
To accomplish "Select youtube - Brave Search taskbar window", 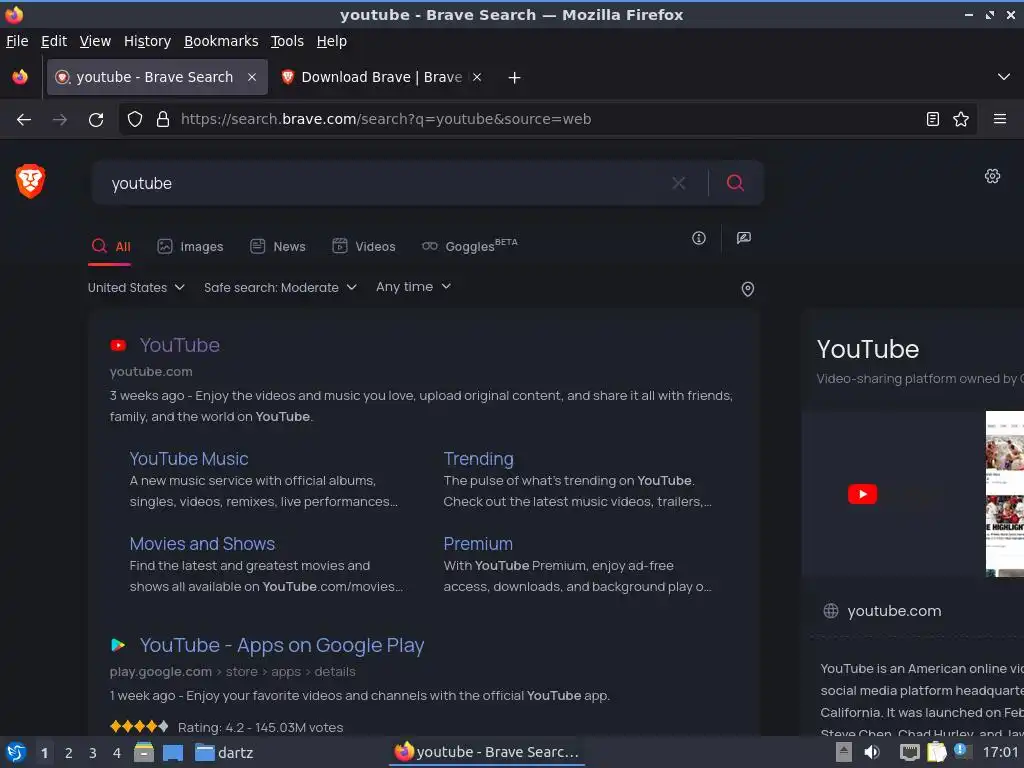I will click(487, 752).
